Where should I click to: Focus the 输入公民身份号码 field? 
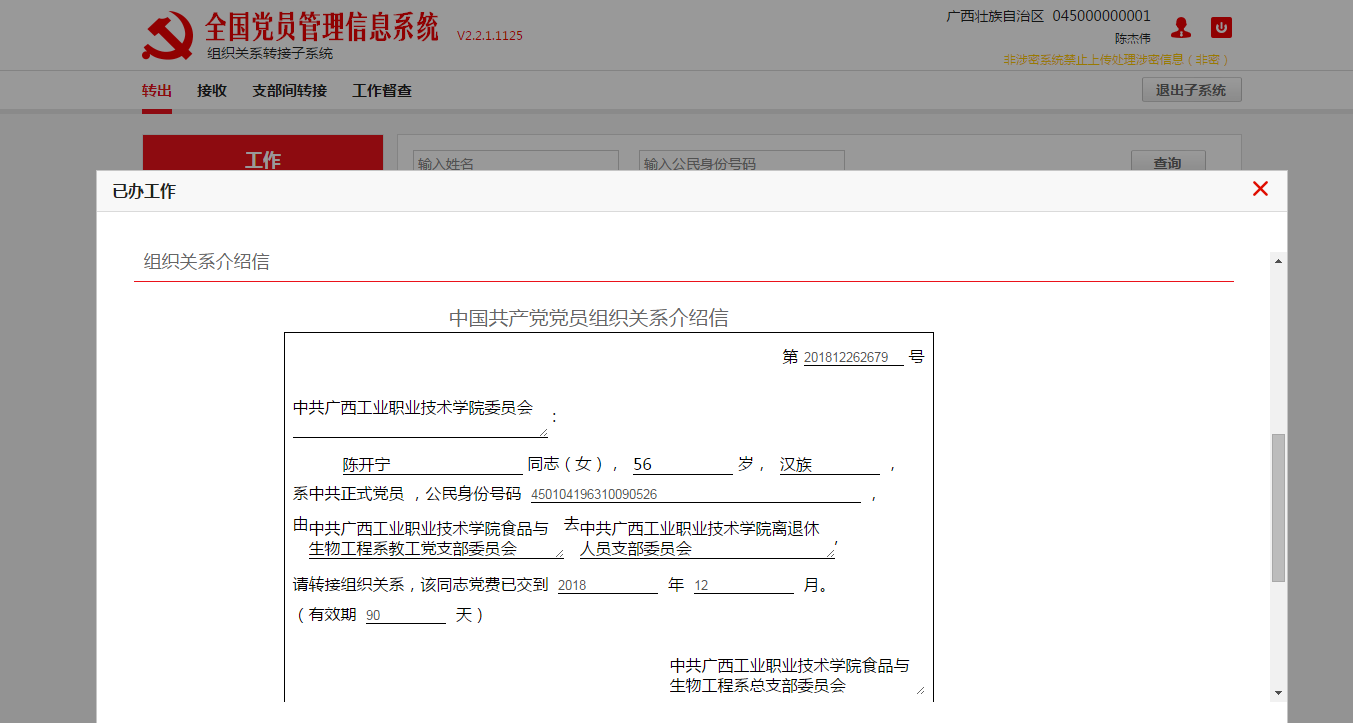pos(742,162)
